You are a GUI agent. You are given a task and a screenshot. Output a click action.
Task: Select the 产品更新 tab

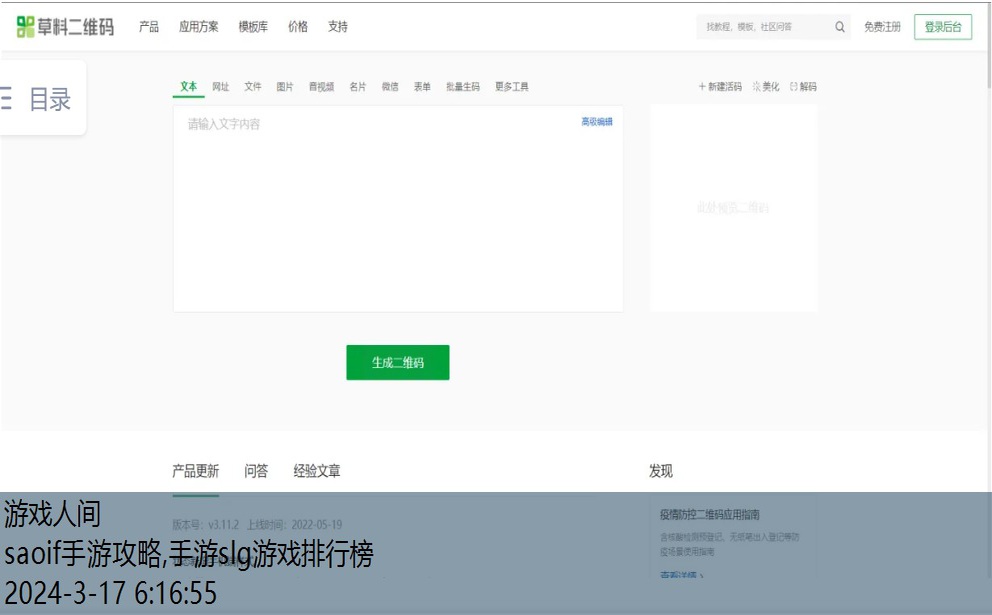tap(195, 471)
